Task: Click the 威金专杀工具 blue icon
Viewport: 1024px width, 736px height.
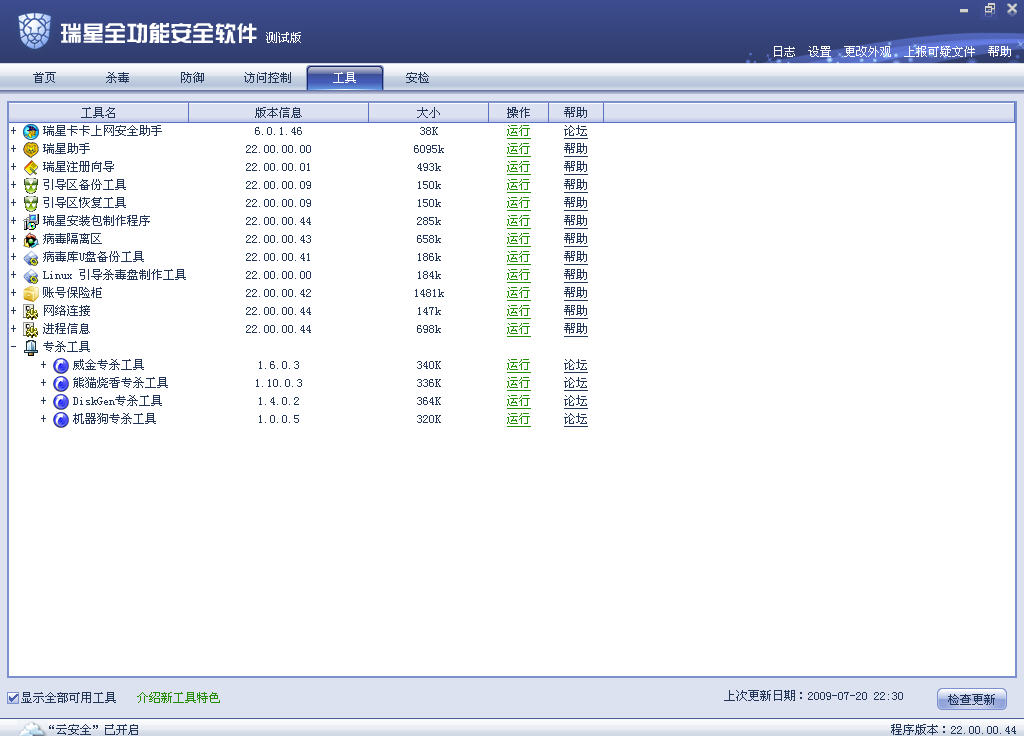Action: [61, 366]
